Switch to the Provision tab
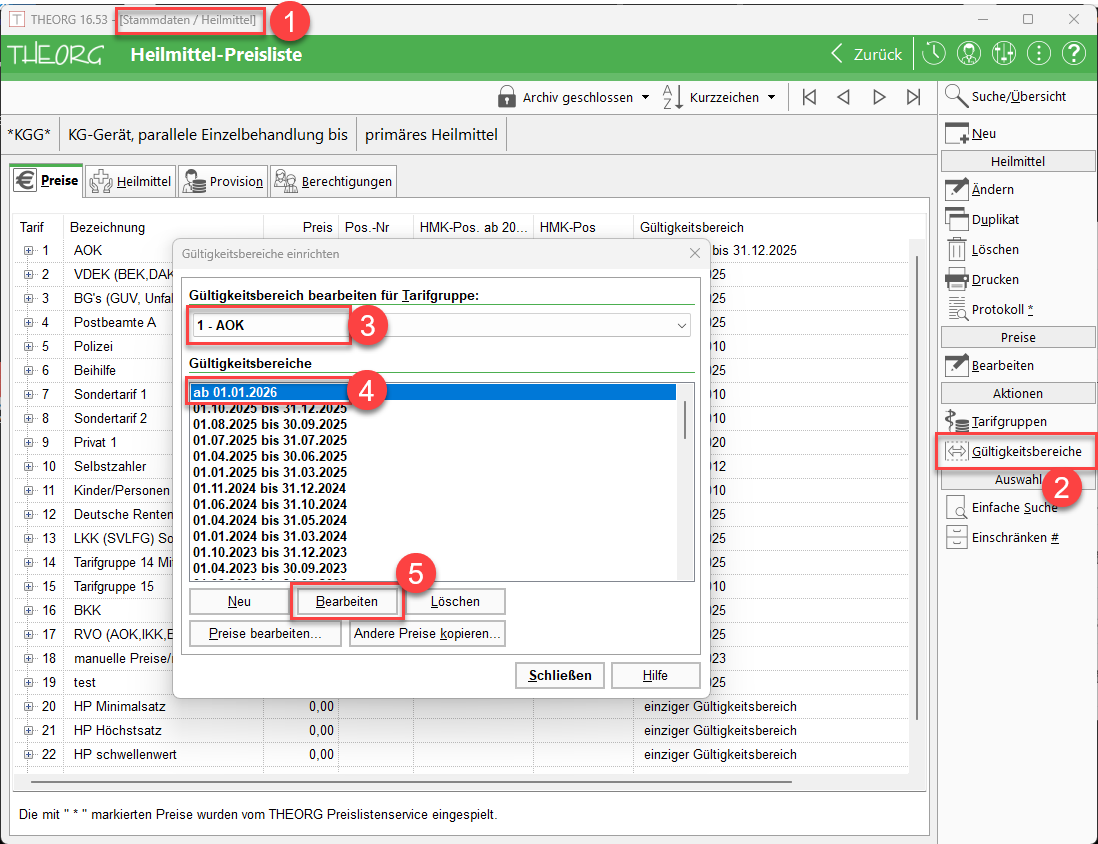 [x=223, y=182]
